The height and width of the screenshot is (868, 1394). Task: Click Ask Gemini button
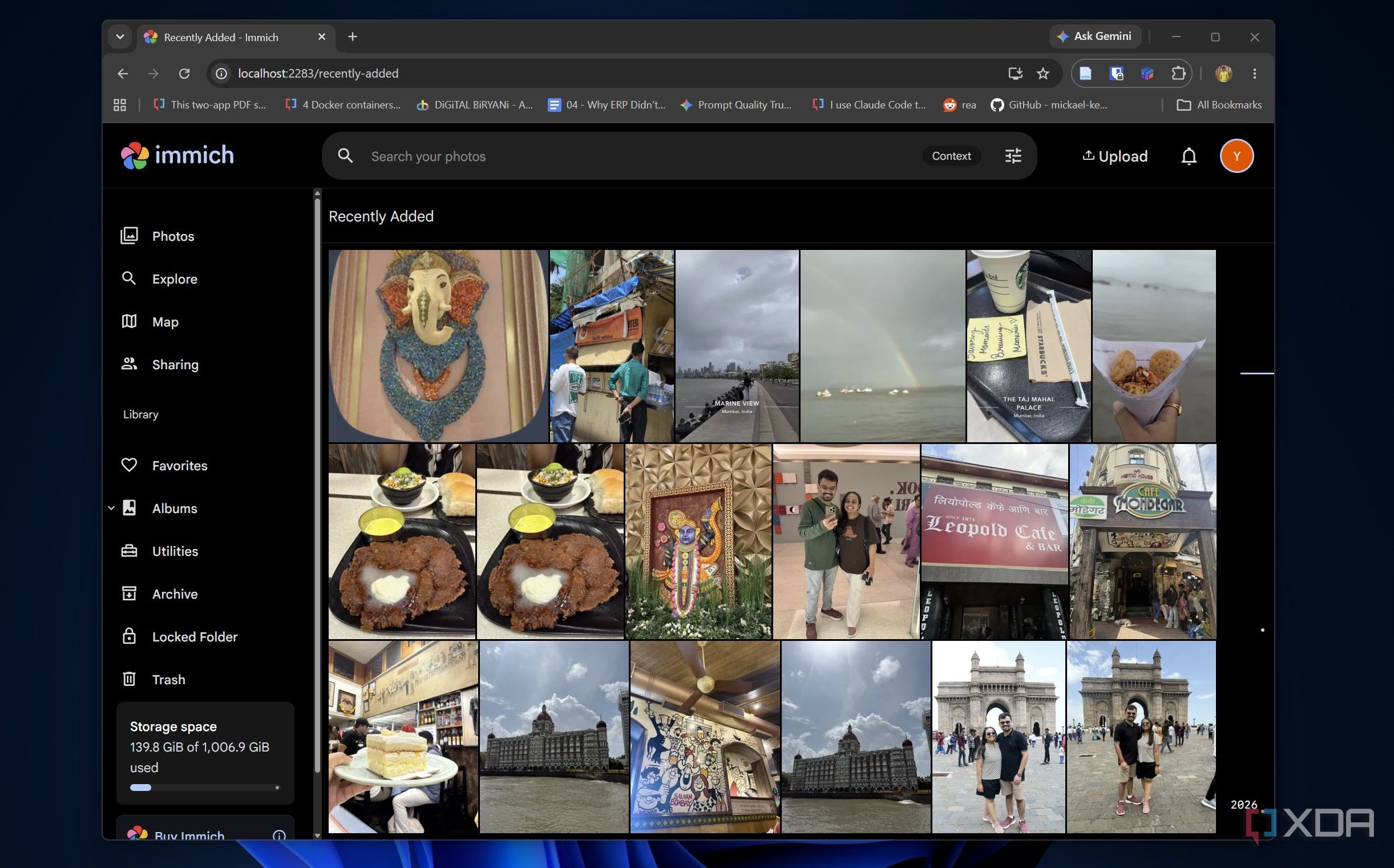pos(1095,36)
